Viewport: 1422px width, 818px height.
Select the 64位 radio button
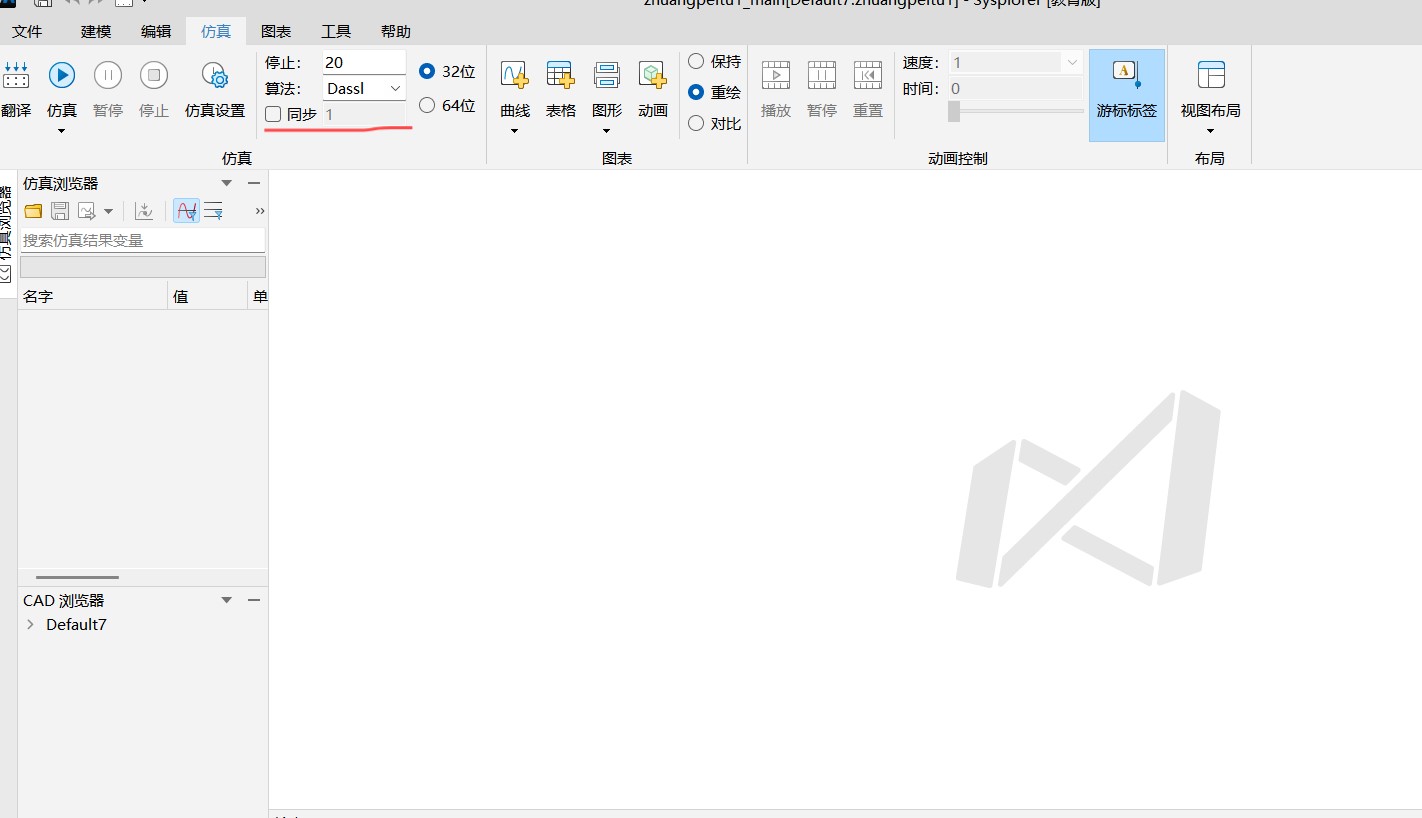427,105
